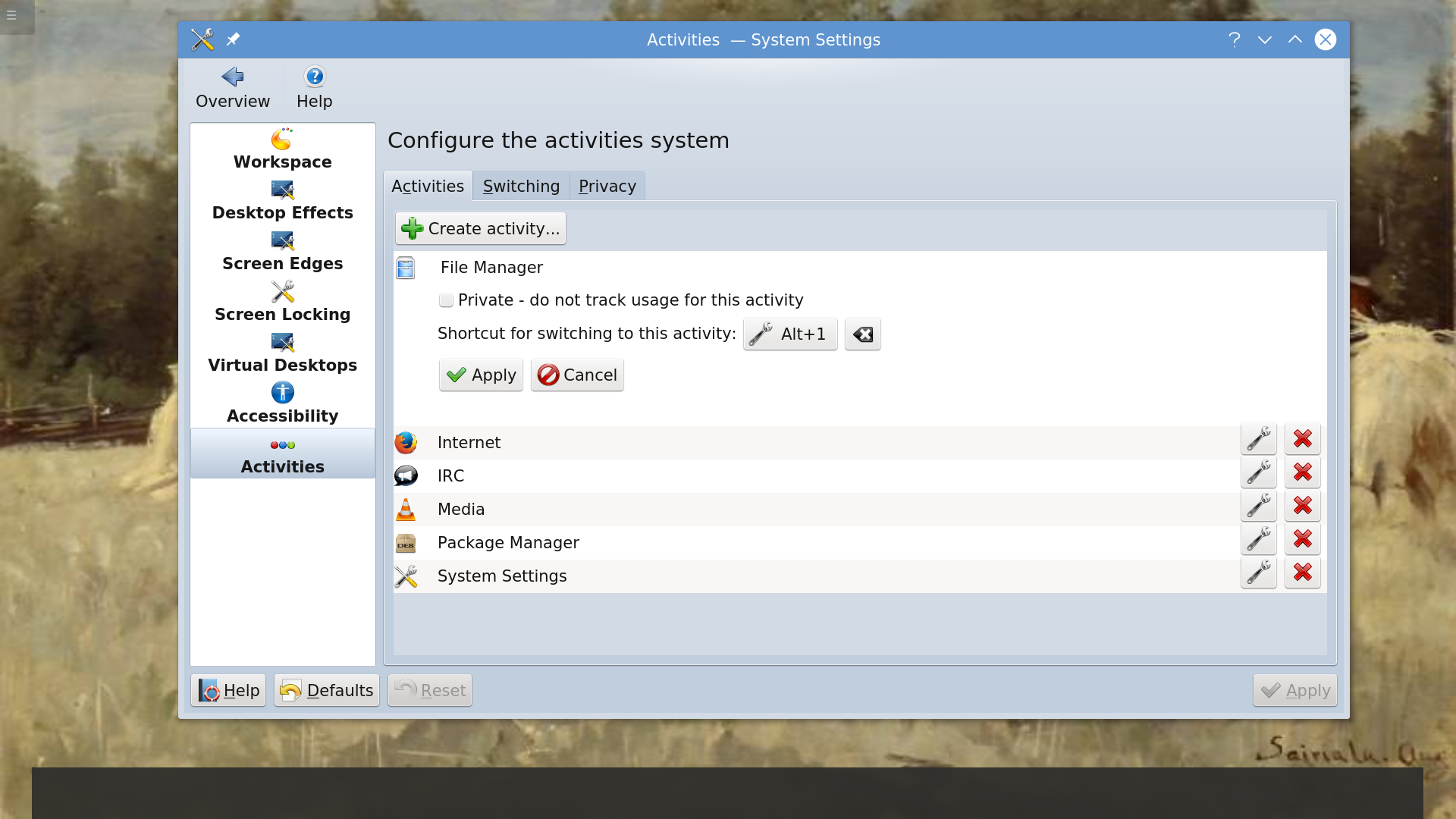
Task: Click the Reset button
Action: (430, 691)
